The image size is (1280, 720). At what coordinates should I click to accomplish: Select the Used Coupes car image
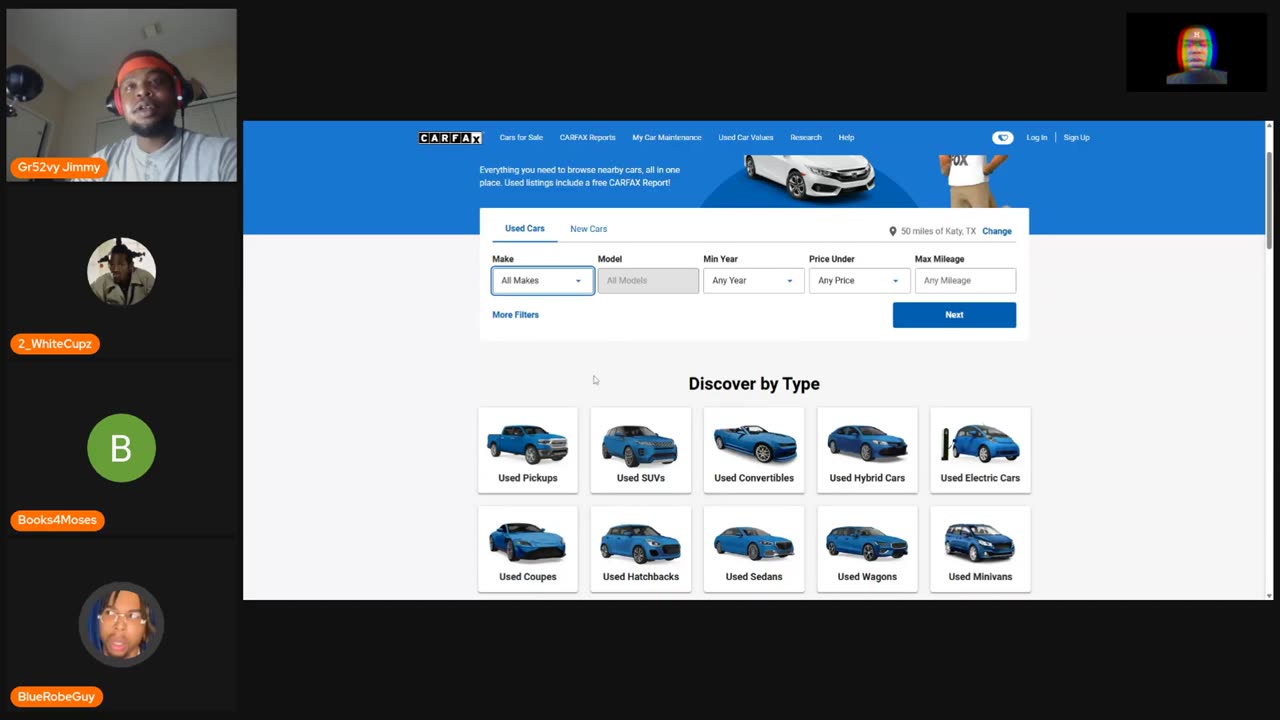(528, 543)
